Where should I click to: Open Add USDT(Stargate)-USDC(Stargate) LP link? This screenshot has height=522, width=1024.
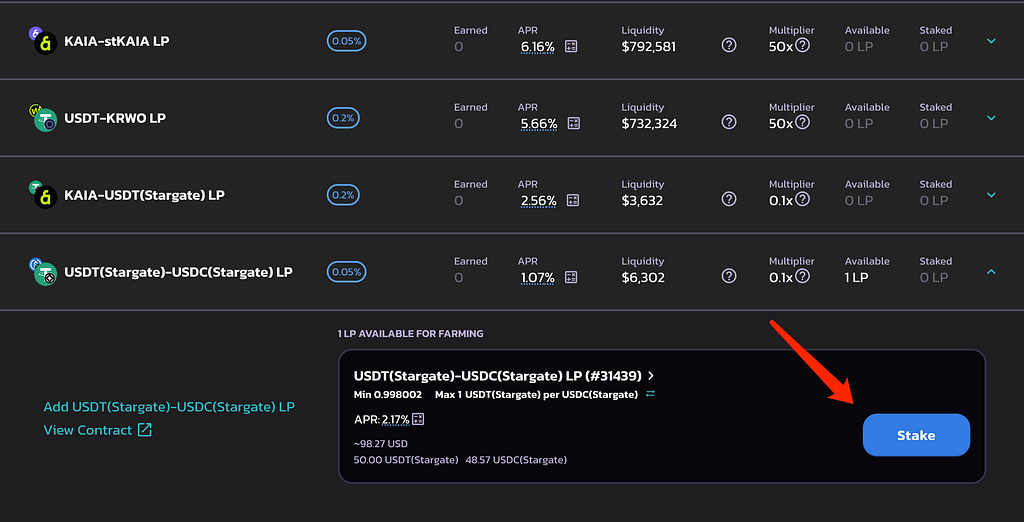click(169, 407)
